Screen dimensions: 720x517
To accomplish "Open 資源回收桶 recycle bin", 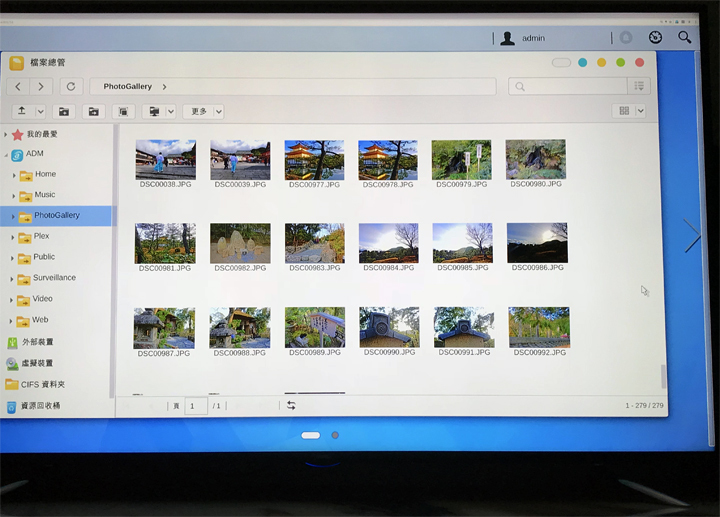I will coord(40,405).
